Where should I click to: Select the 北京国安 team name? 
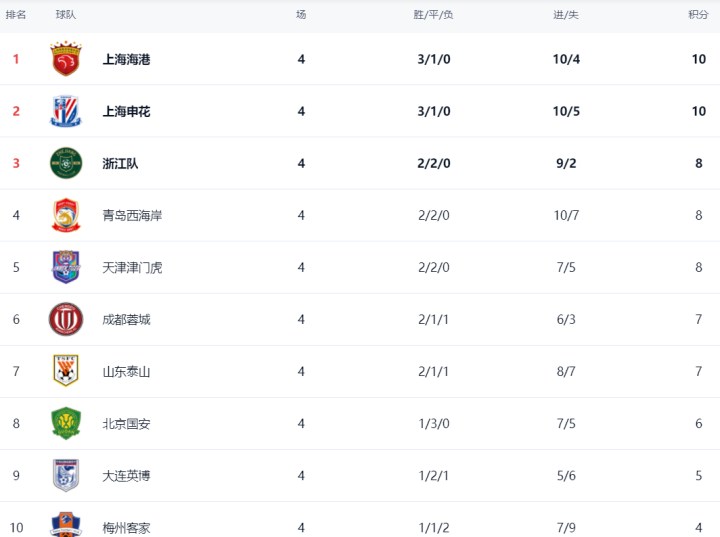[x=126, y=424]
